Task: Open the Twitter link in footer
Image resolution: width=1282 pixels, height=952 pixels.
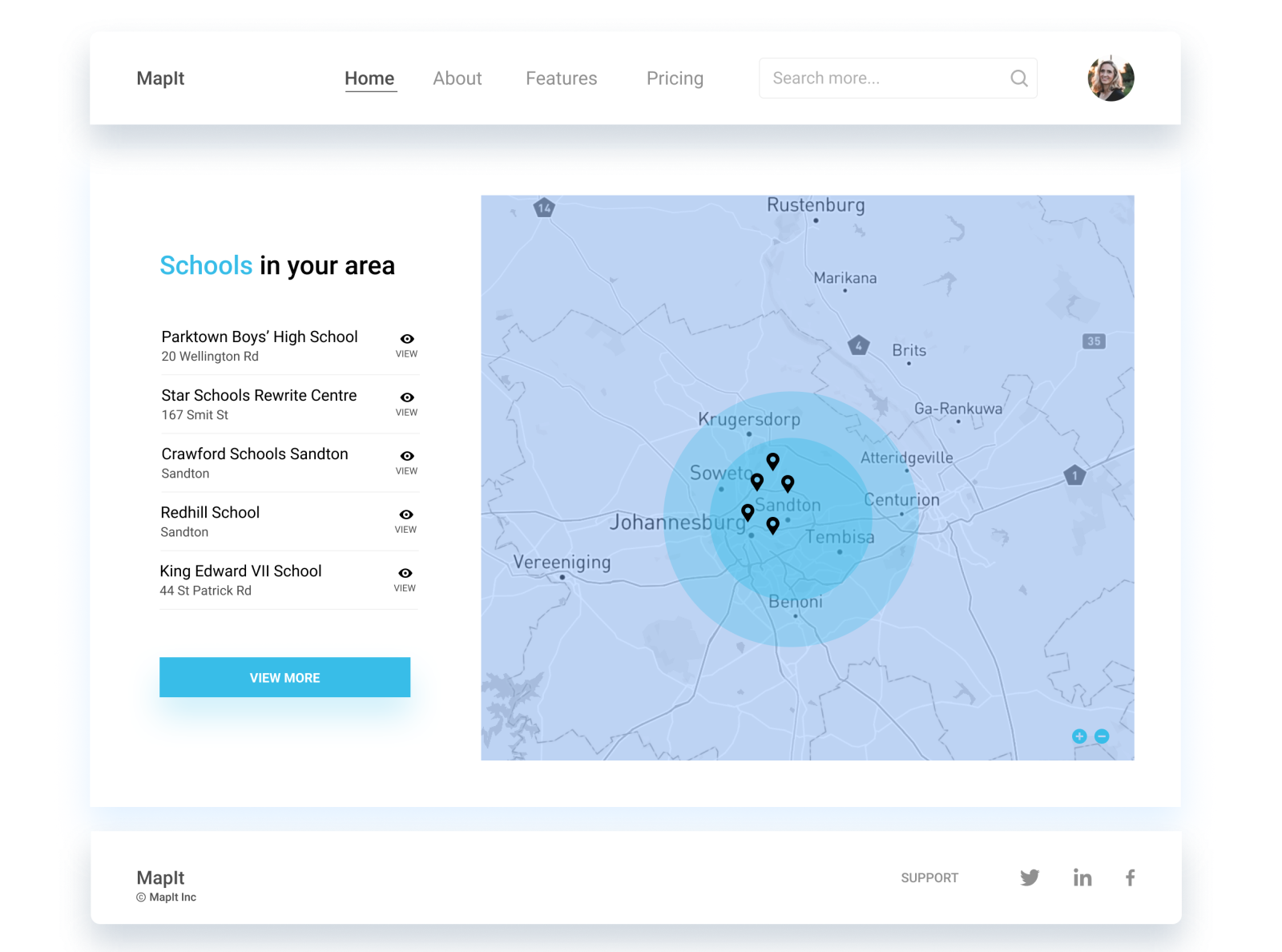Action: 1030,877
